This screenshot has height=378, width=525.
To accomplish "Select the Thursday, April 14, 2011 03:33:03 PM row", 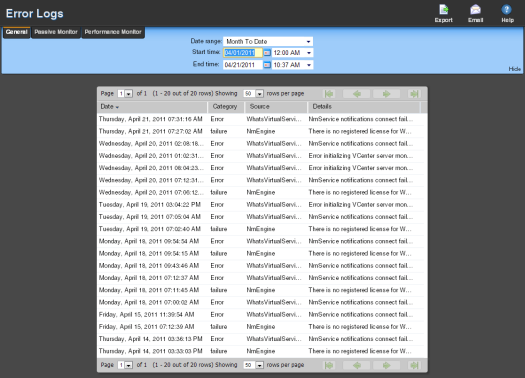I will point(260,351).
